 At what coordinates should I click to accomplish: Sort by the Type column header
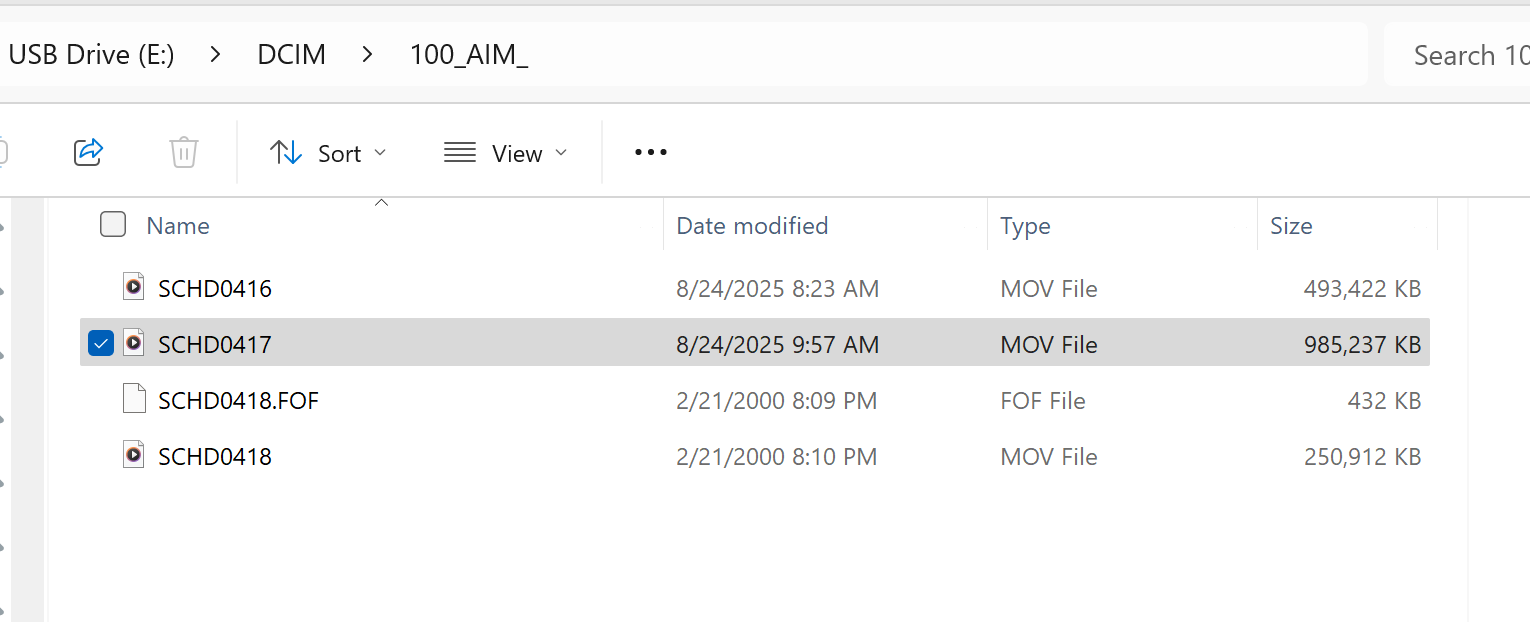pyautogui.click(x=1025, y=226)
